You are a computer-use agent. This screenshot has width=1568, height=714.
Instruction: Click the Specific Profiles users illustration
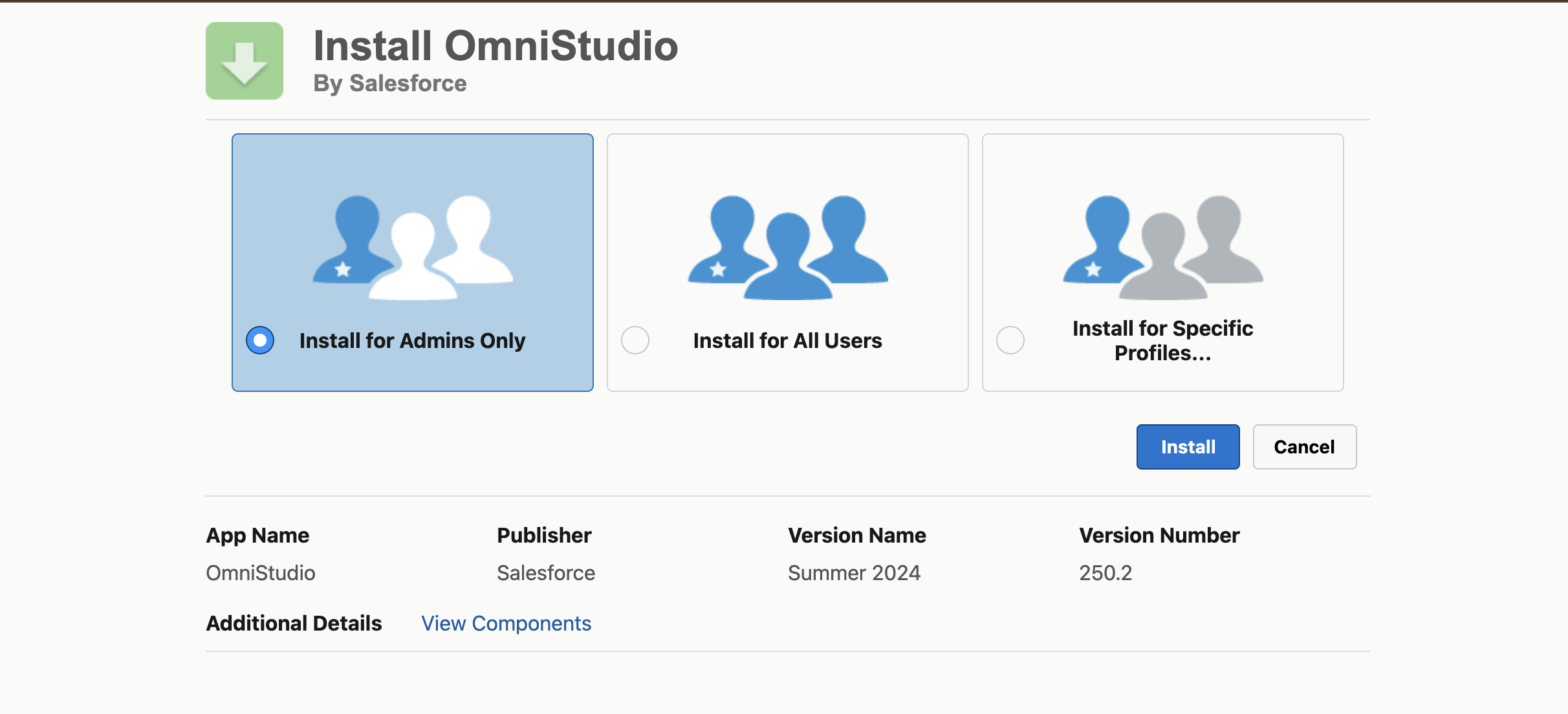coord(1163,247)
